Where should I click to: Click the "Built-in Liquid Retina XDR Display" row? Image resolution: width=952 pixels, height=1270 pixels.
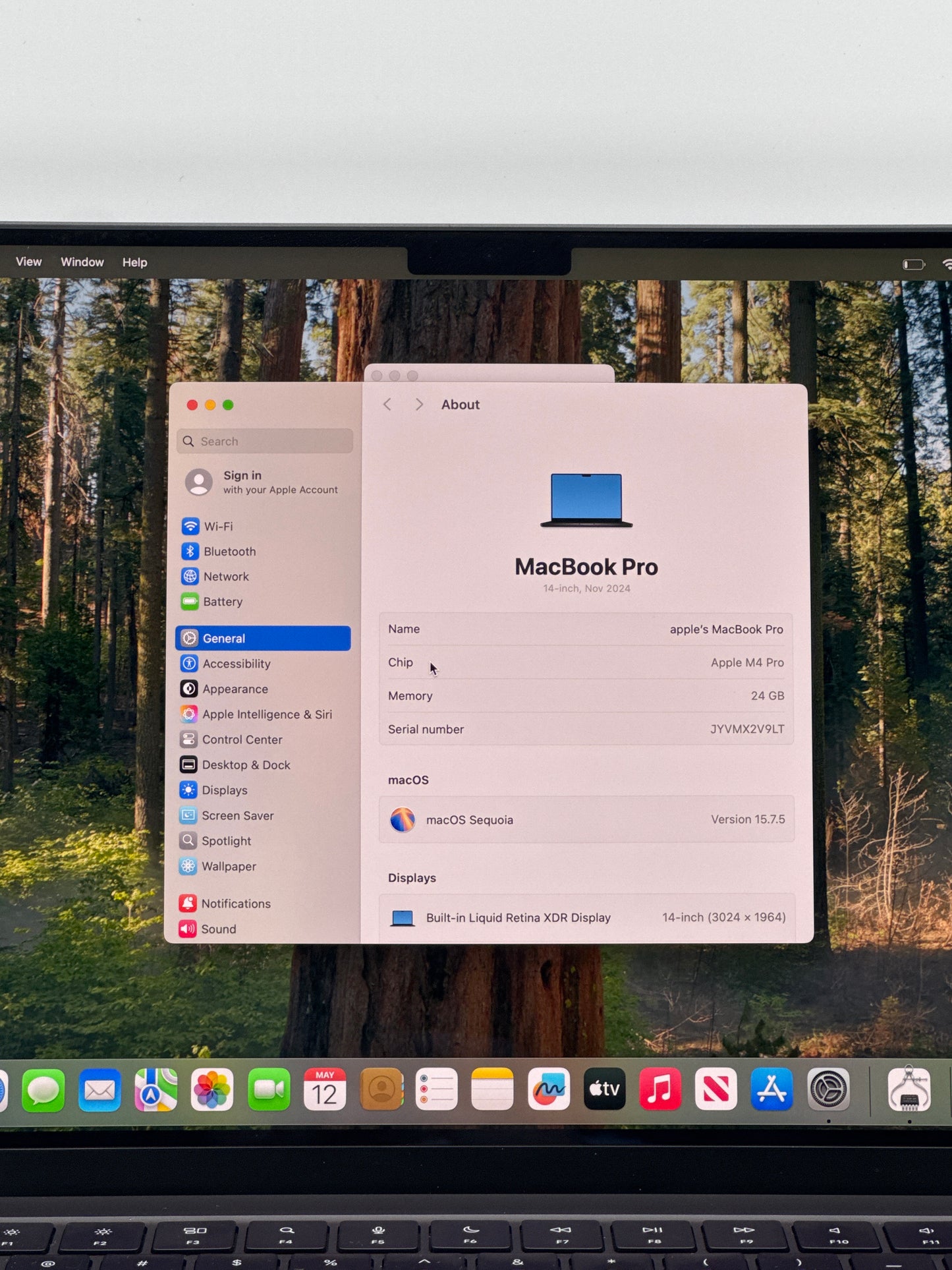point(587,917)
